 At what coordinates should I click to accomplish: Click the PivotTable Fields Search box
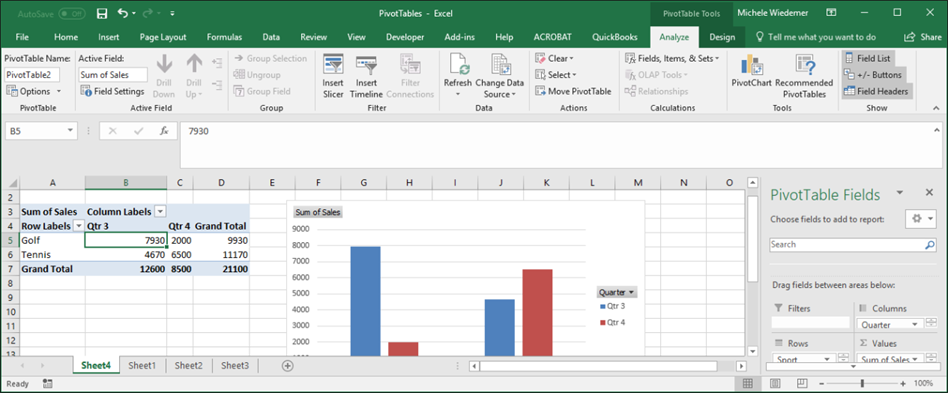pyautogui.click(x=853, y=245)
